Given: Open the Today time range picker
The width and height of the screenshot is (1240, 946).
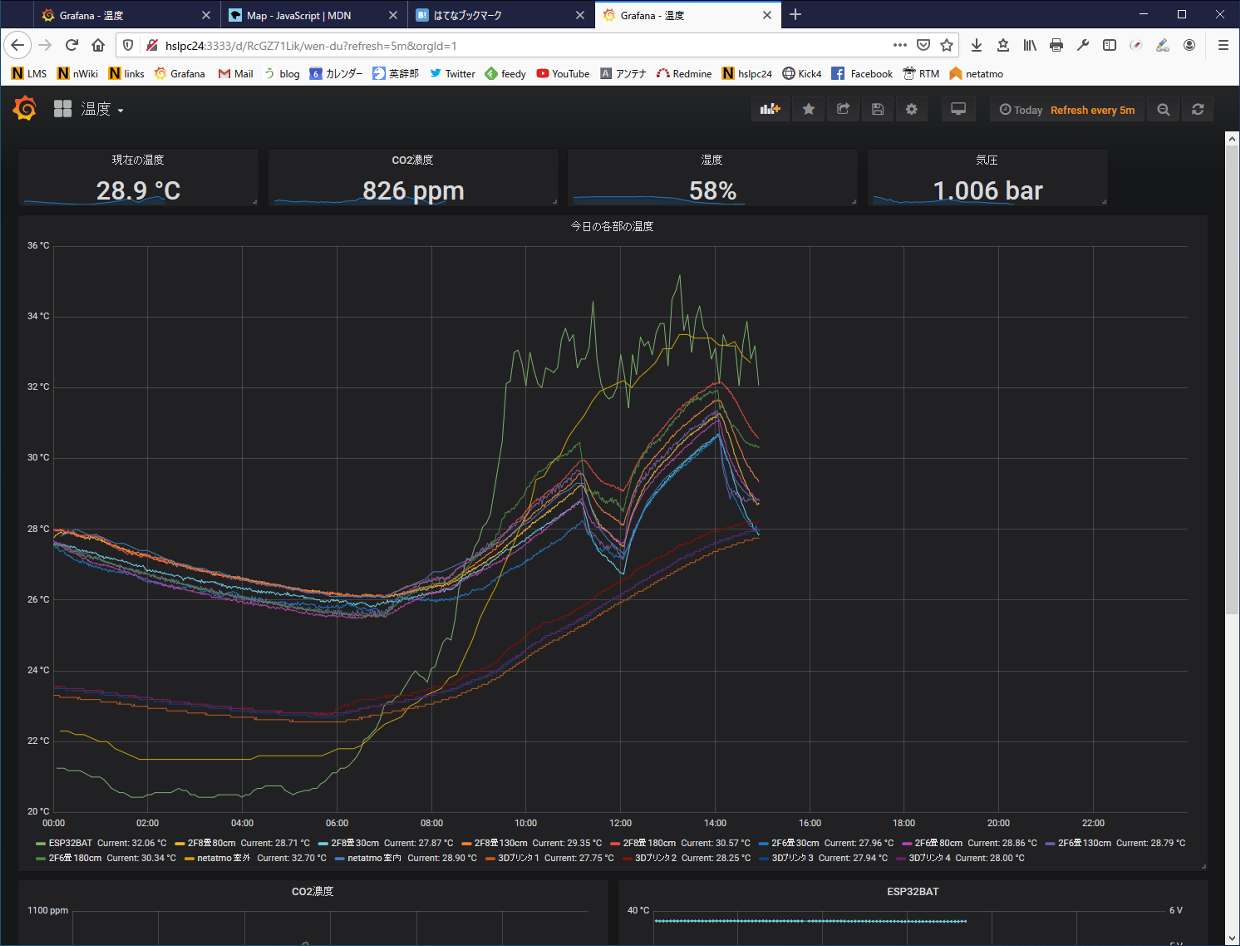Looking at the screenshot, I should (x=1021, y=110).
